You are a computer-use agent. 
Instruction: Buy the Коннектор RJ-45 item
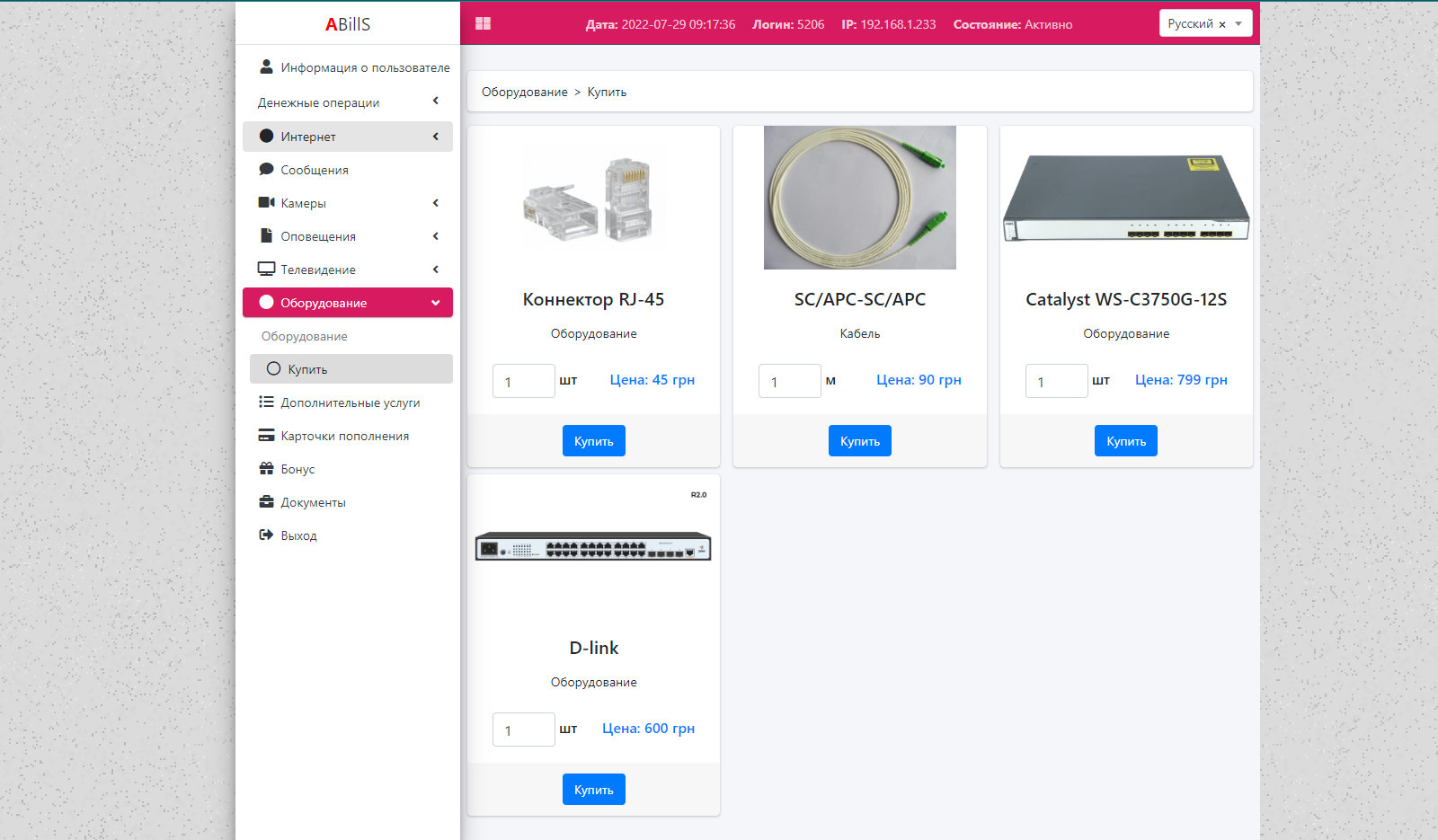point(593,441)
